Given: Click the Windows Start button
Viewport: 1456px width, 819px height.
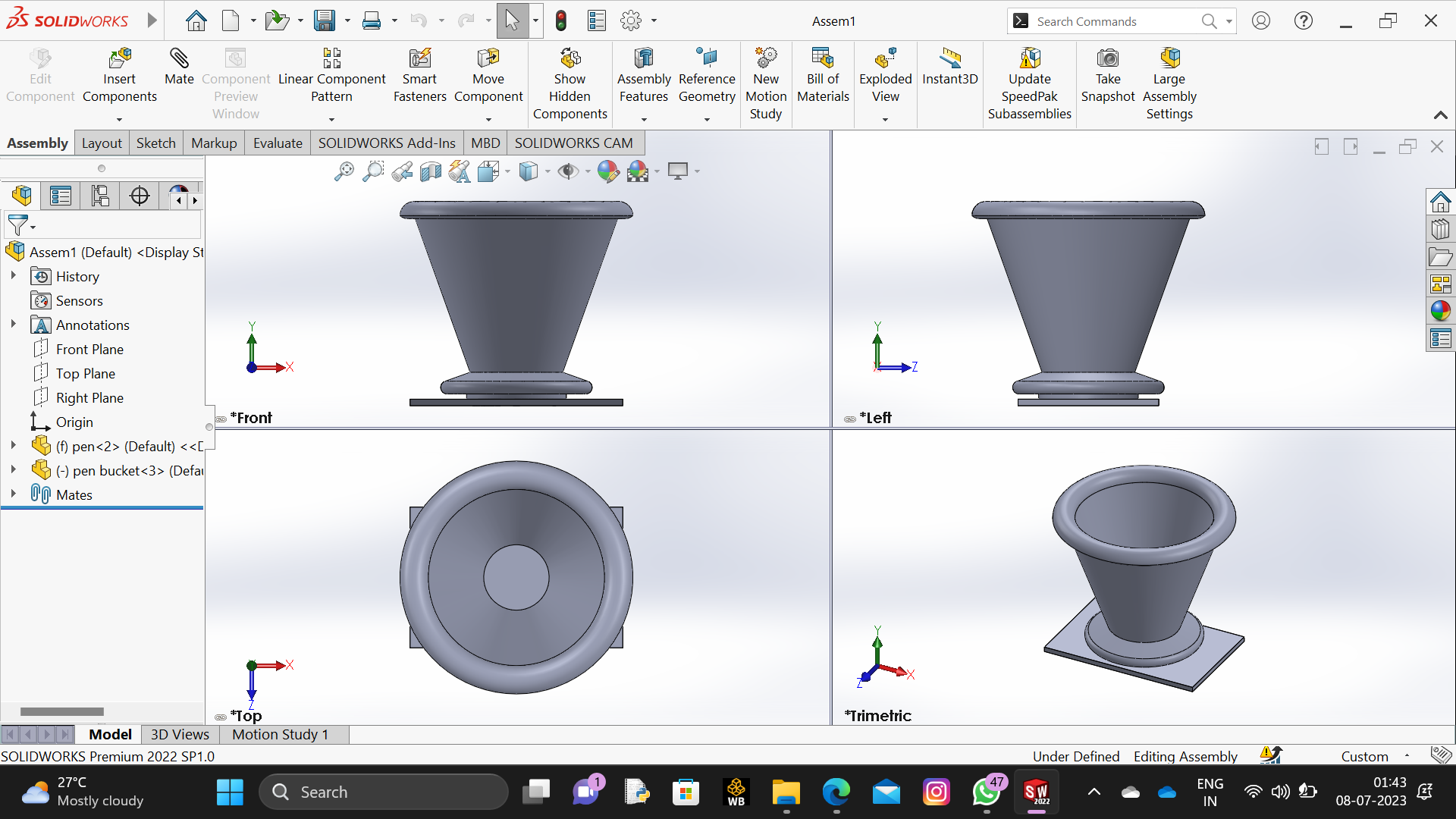Looking at the screenshot, I should pos(230,792).
